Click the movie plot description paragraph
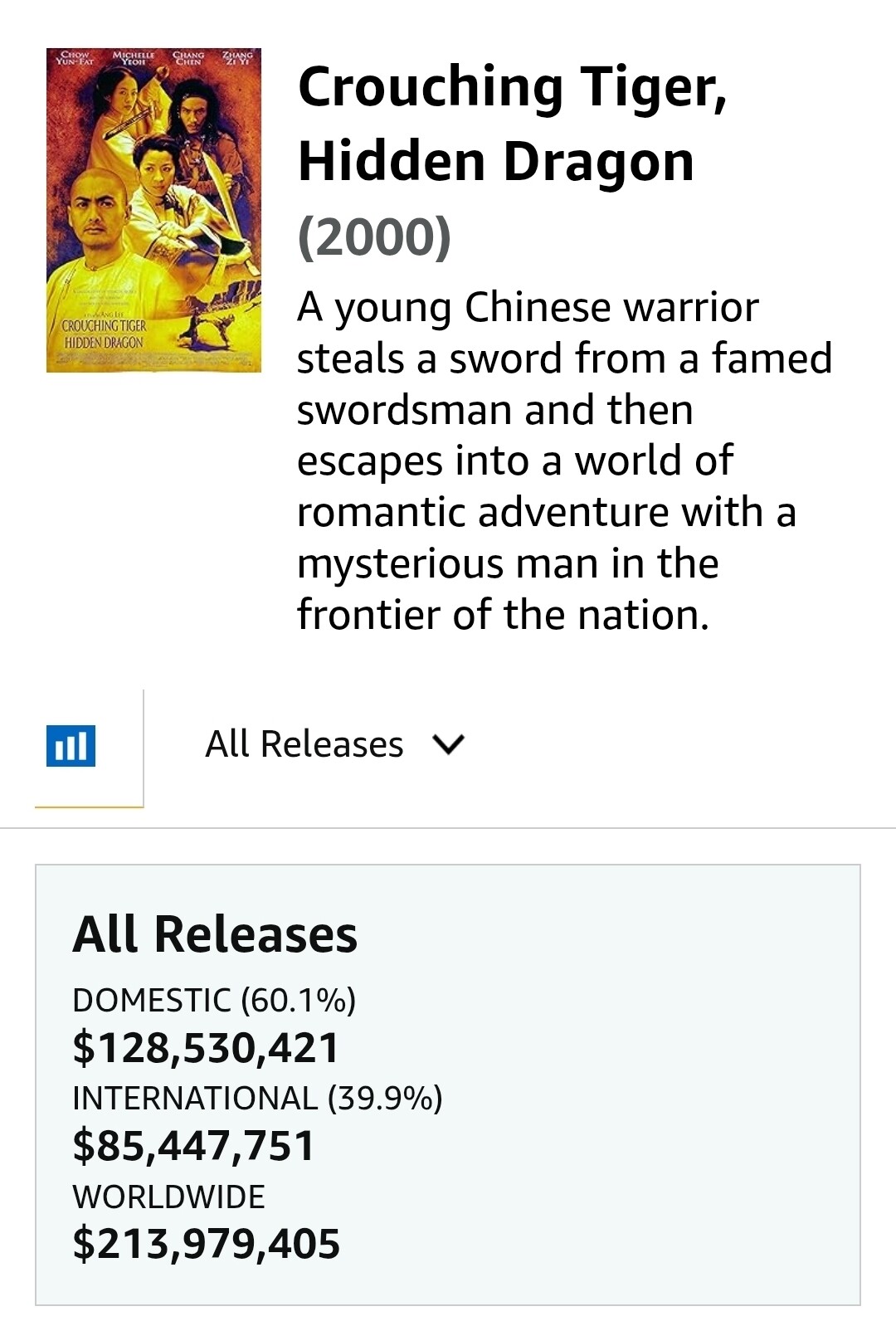 pos(564,461)
